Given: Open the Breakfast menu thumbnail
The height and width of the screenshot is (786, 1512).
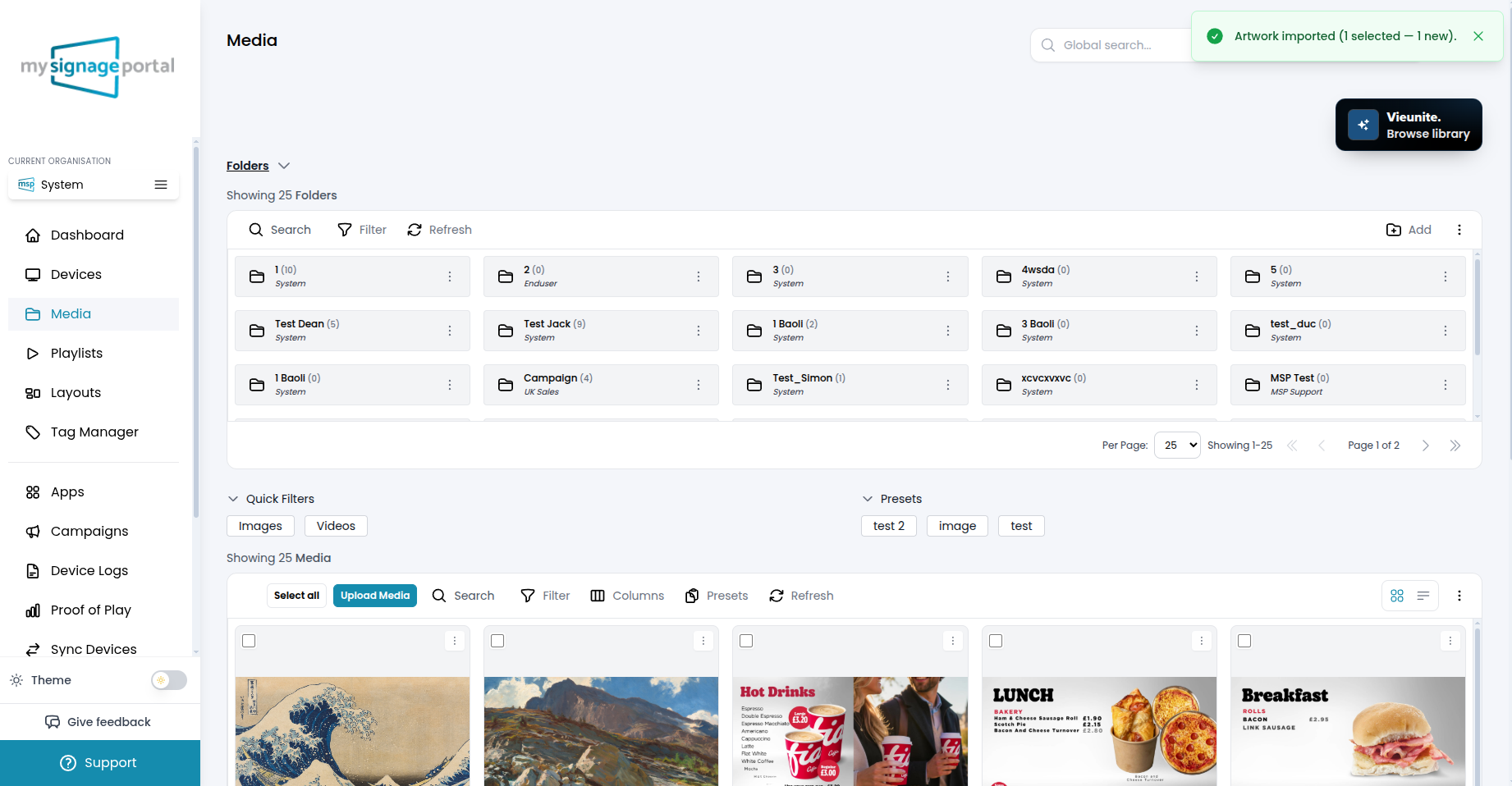Looking at the screenshot, I should [1348, 731].
